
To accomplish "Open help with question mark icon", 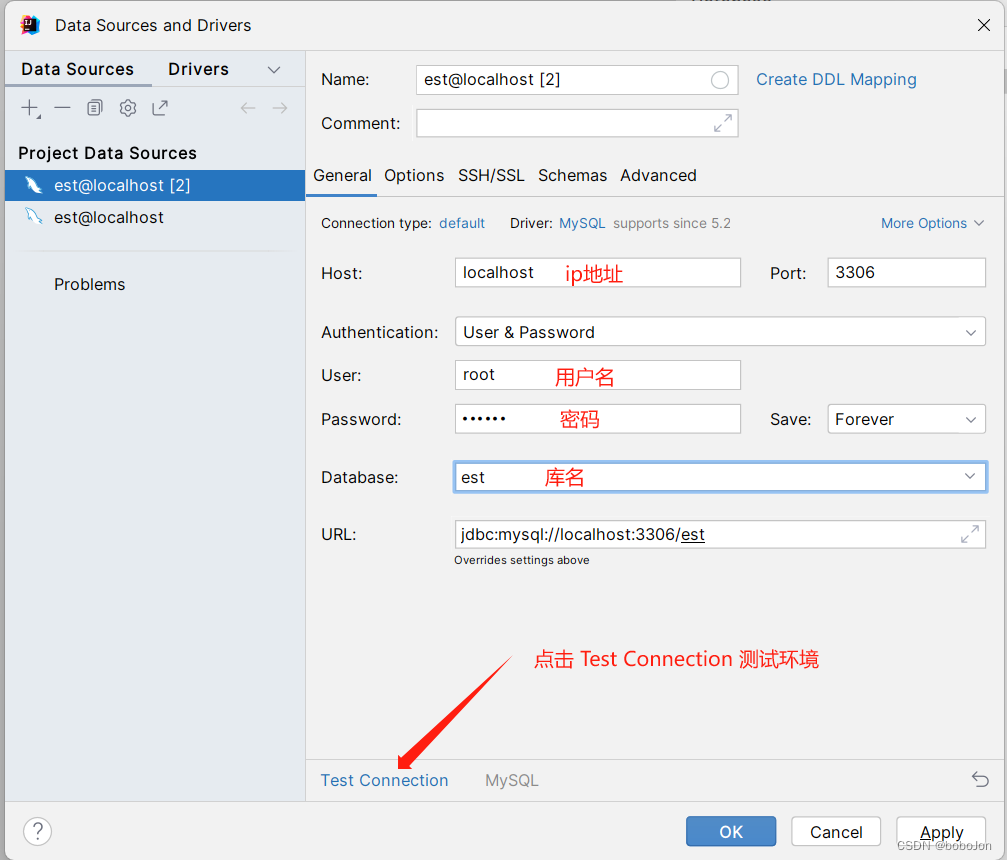I will (x=38, y=831).
